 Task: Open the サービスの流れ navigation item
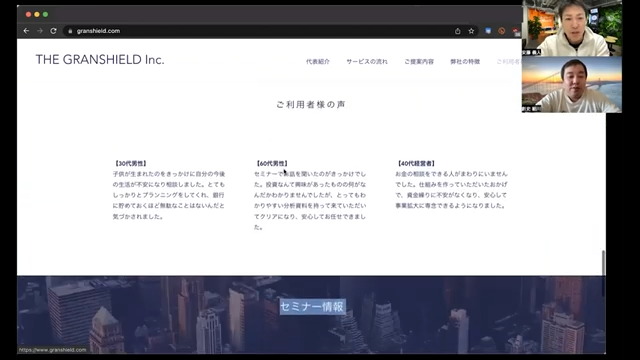tap(367, 62)
